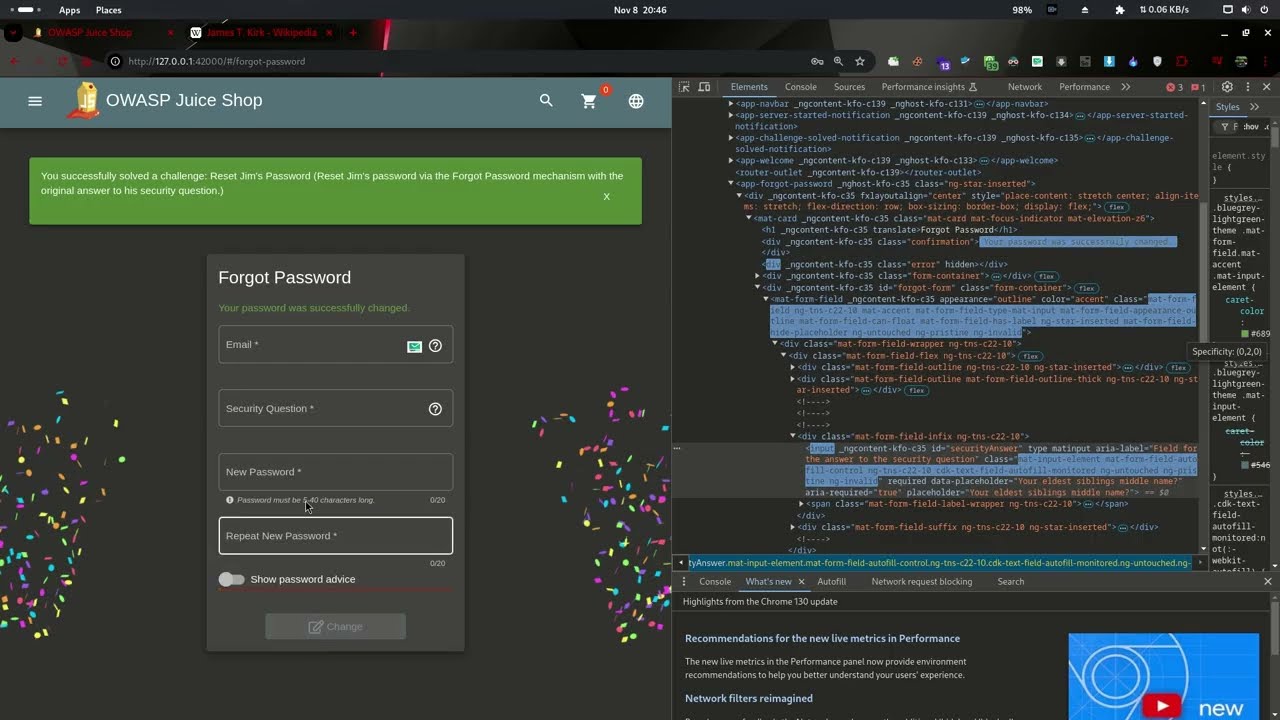Click the caret-color green swatch
The image size is (1280, 720).
pos(1244,334)
